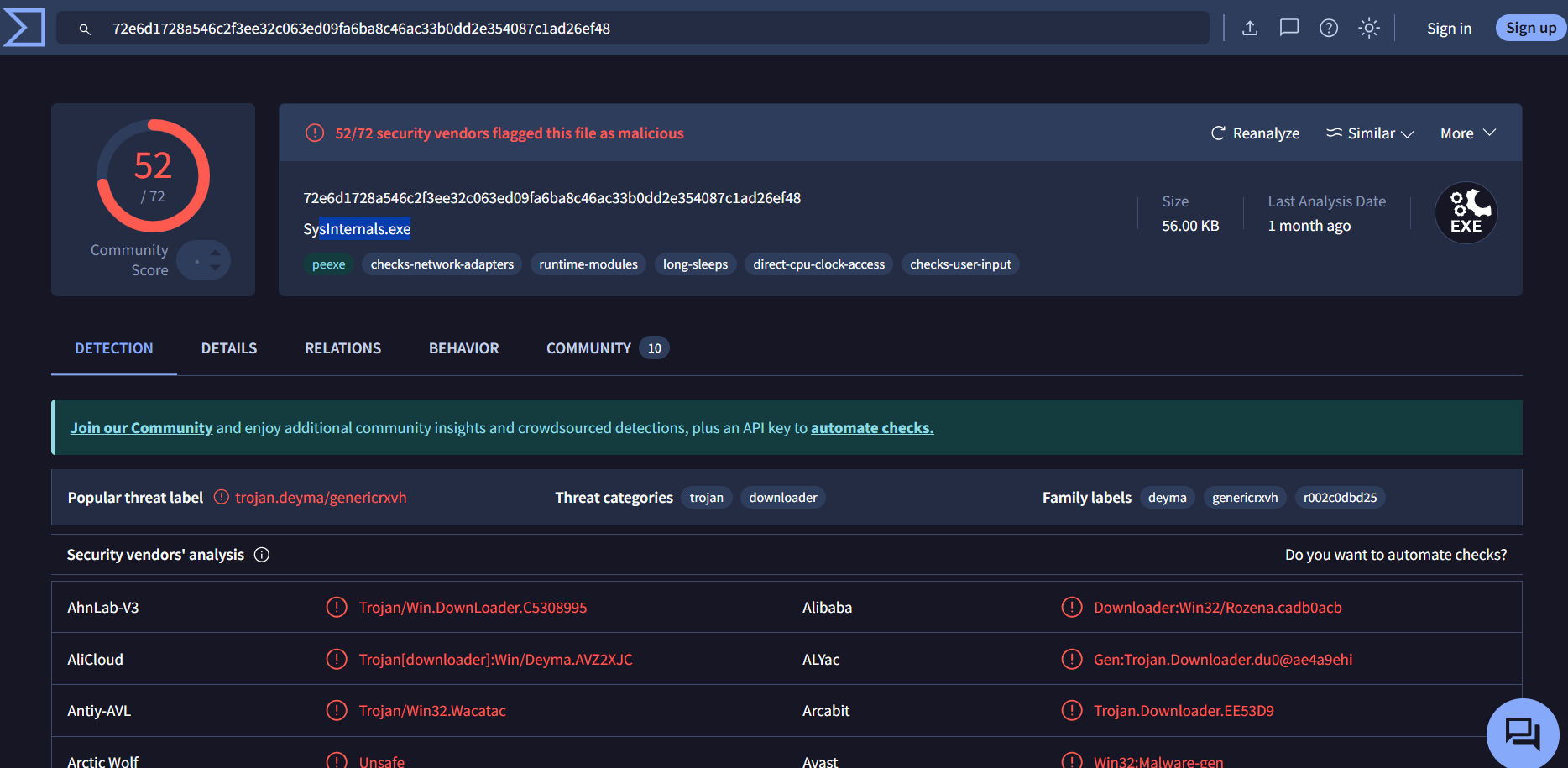
Task: Expand the Similar dropdown
Action: (x=1370, y=133)
